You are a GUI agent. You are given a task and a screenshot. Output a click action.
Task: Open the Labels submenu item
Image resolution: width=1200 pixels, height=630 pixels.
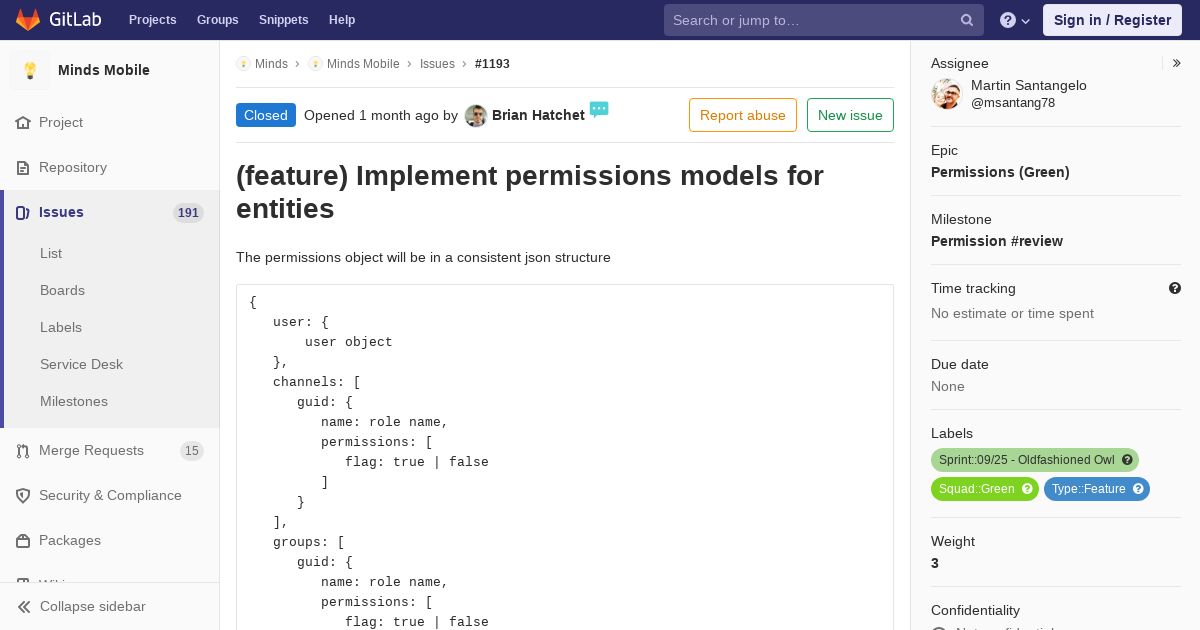61,328
